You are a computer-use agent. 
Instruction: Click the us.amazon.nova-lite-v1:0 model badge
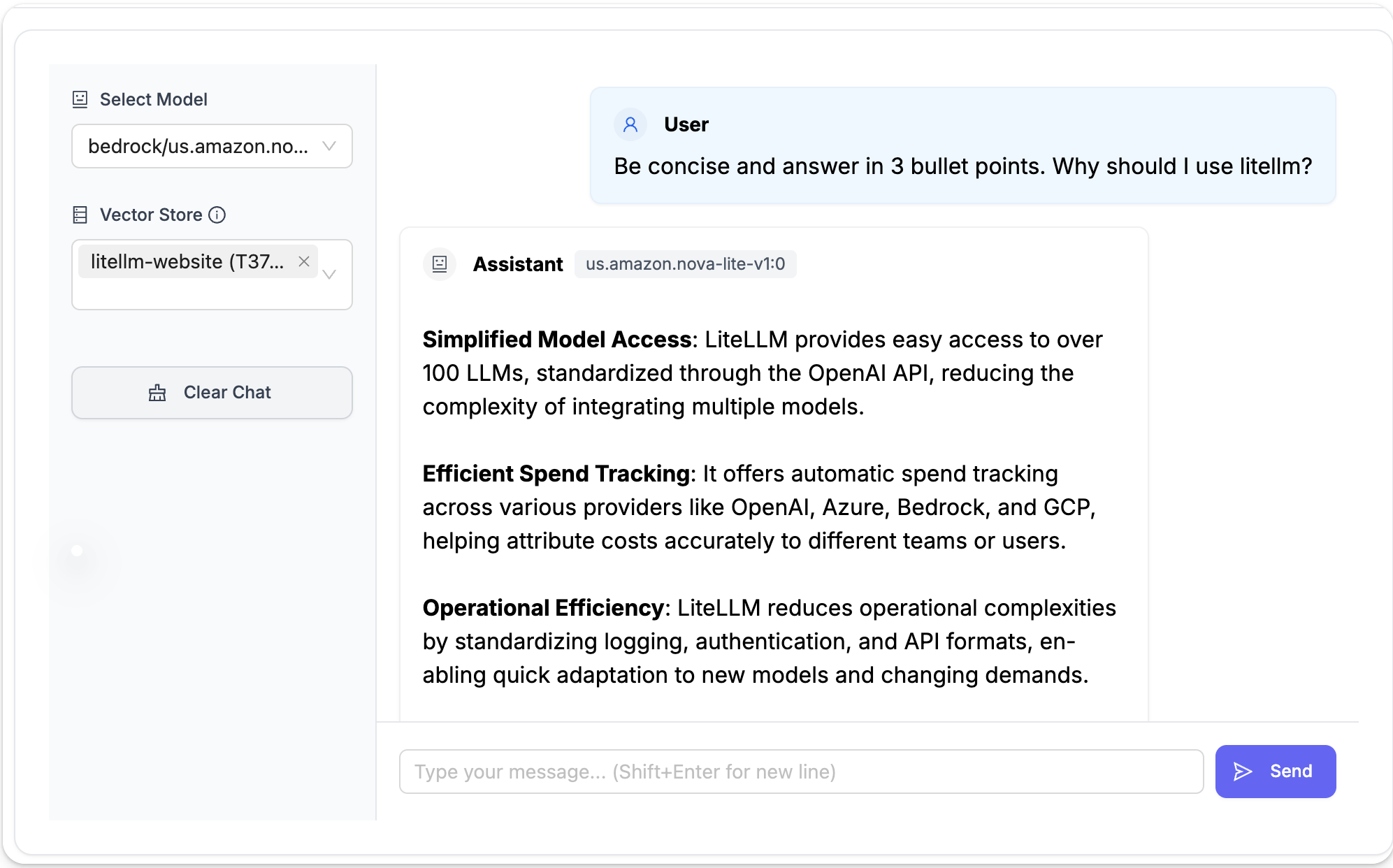[685, 264]
